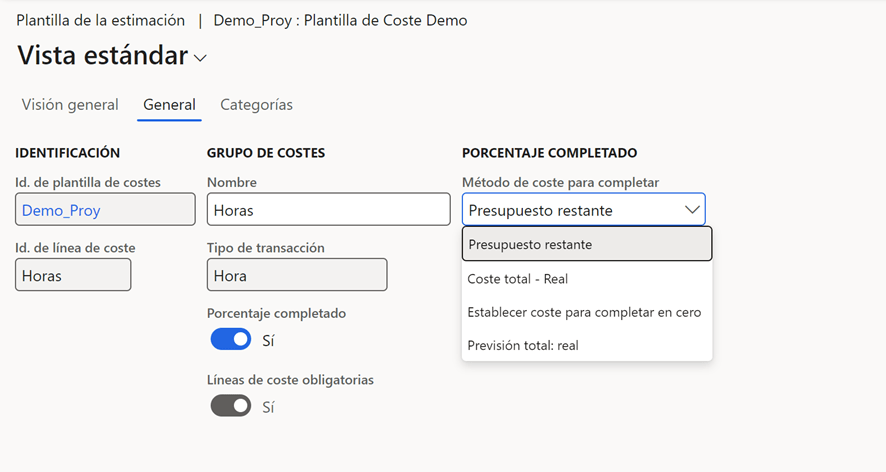Click the Plantilla de la estimación page title
Image resolution: width=886 pixels, height=472 pixels.
pos(100,20)
